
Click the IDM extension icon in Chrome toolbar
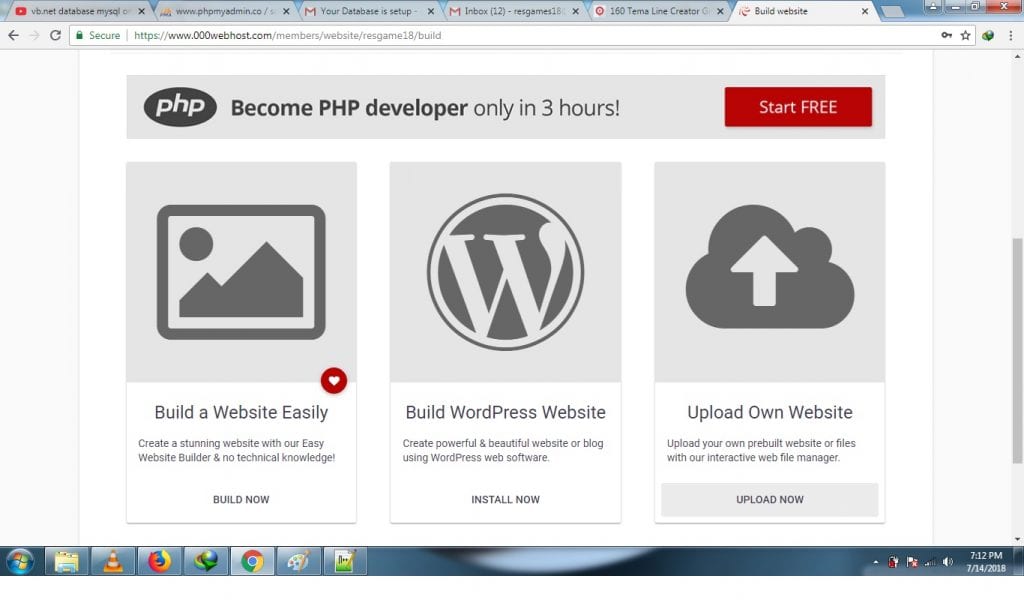click(x=988, y=35)
